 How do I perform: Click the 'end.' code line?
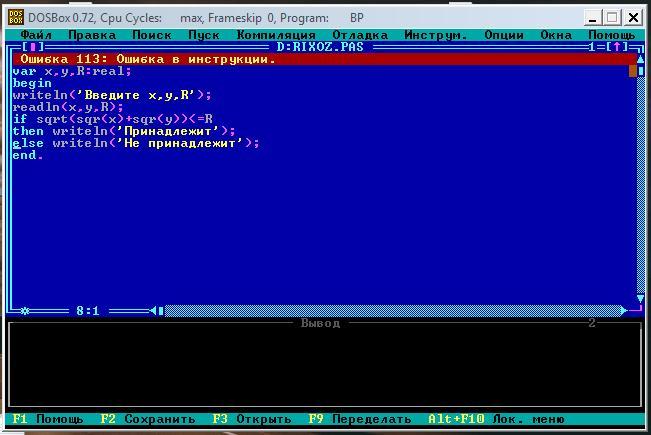pyautogui.click(x=28, y=155)
